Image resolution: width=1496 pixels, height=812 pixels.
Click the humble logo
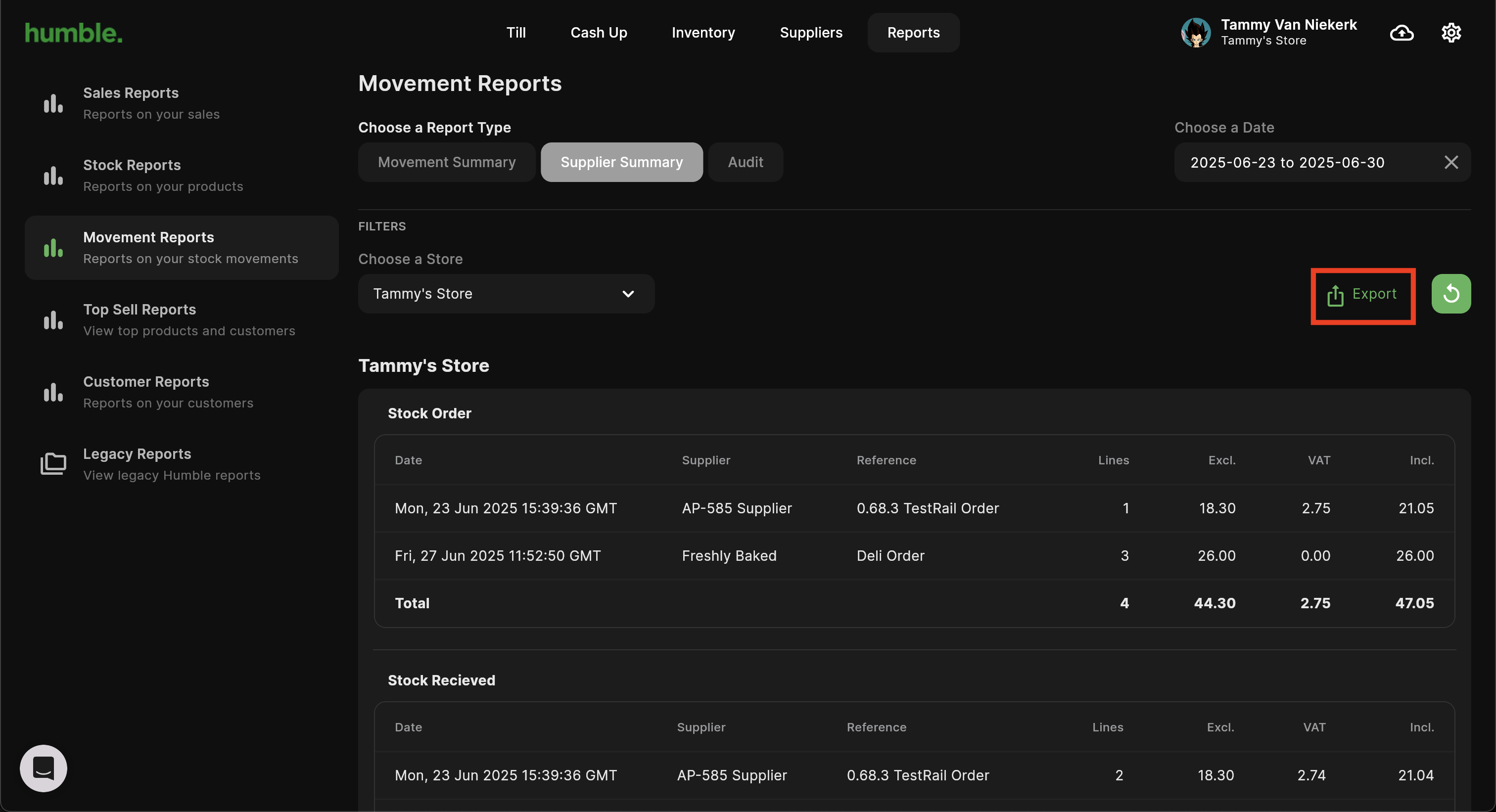(74, 33)
